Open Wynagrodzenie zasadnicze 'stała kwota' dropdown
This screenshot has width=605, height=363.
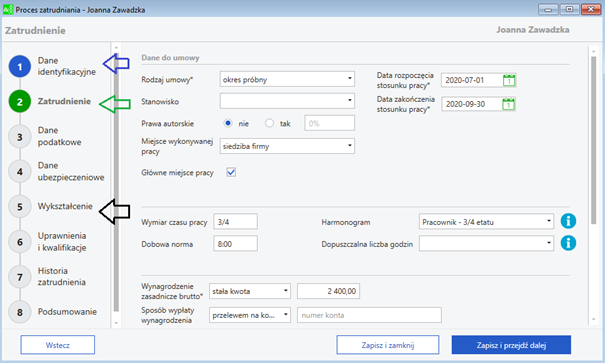[250, 291]
